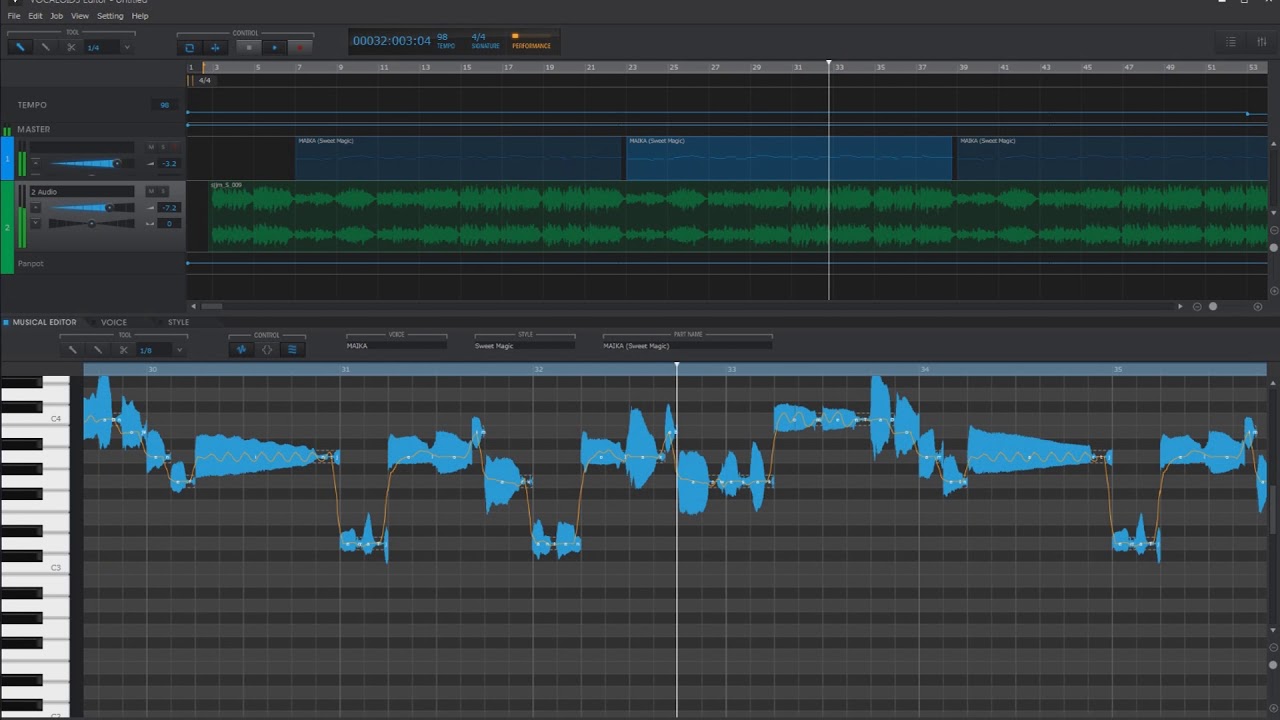
Task: Select the MASTER track row
Action: click(x=92, y=129)
